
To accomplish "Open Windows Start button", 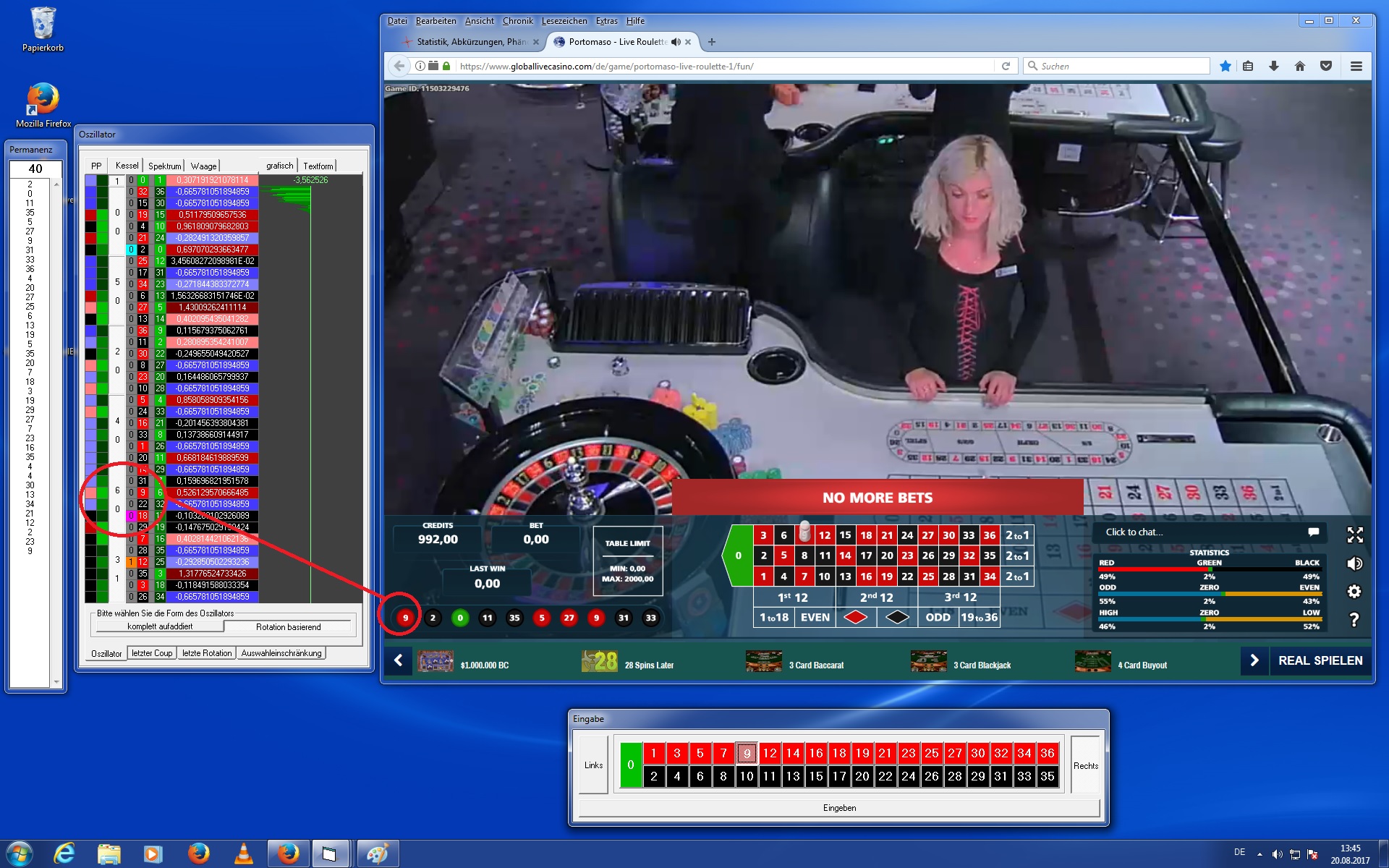I will coord(20,854).
